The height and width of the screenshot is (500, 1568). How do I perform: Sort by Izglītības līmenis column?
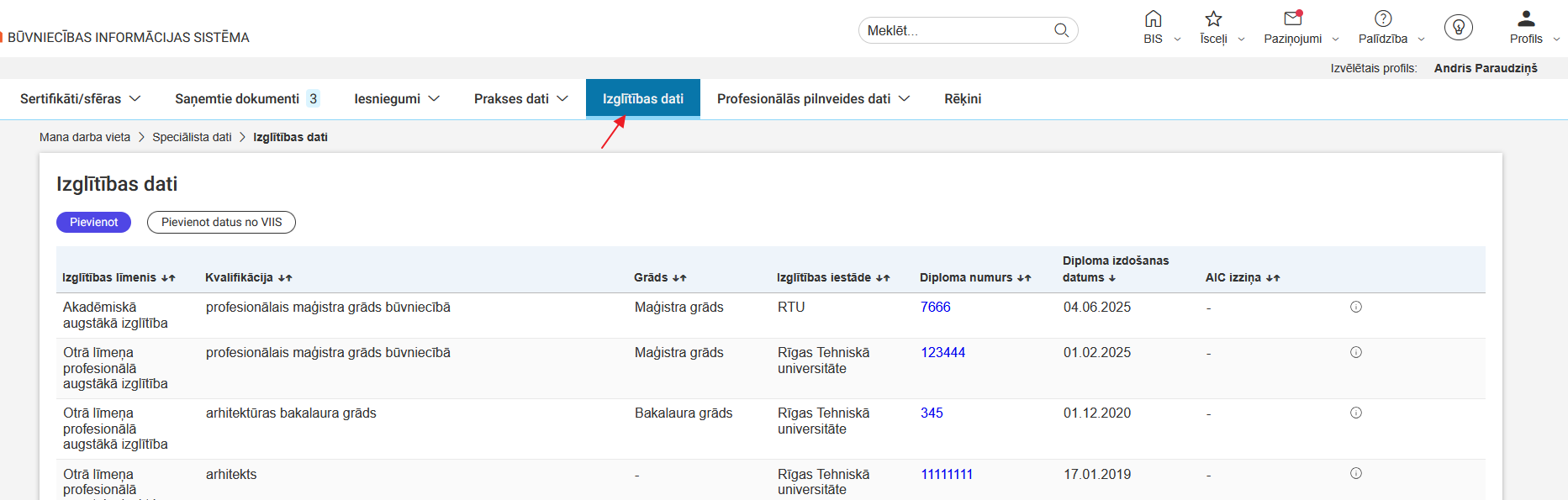[x=168, y=278]
